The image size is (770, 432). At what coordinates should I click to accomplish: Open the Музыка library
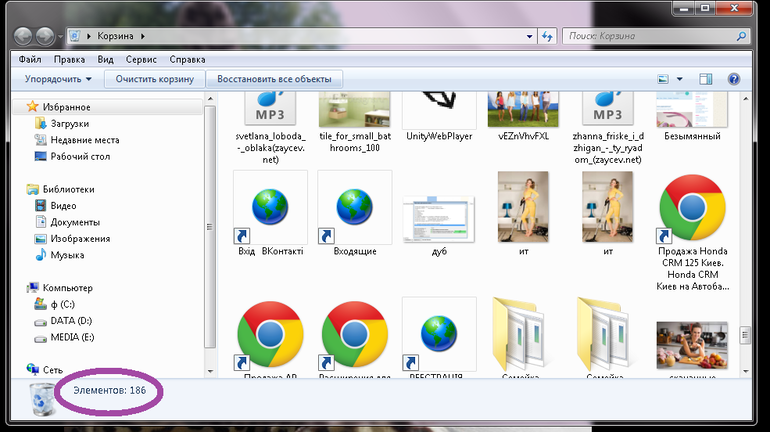(67, 255)
